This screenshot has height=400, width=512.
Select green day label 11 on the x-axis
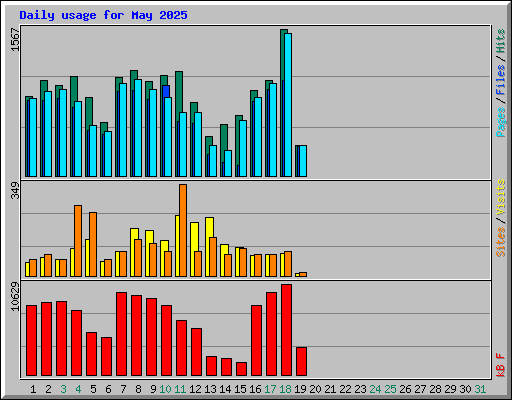pos(180,389)
